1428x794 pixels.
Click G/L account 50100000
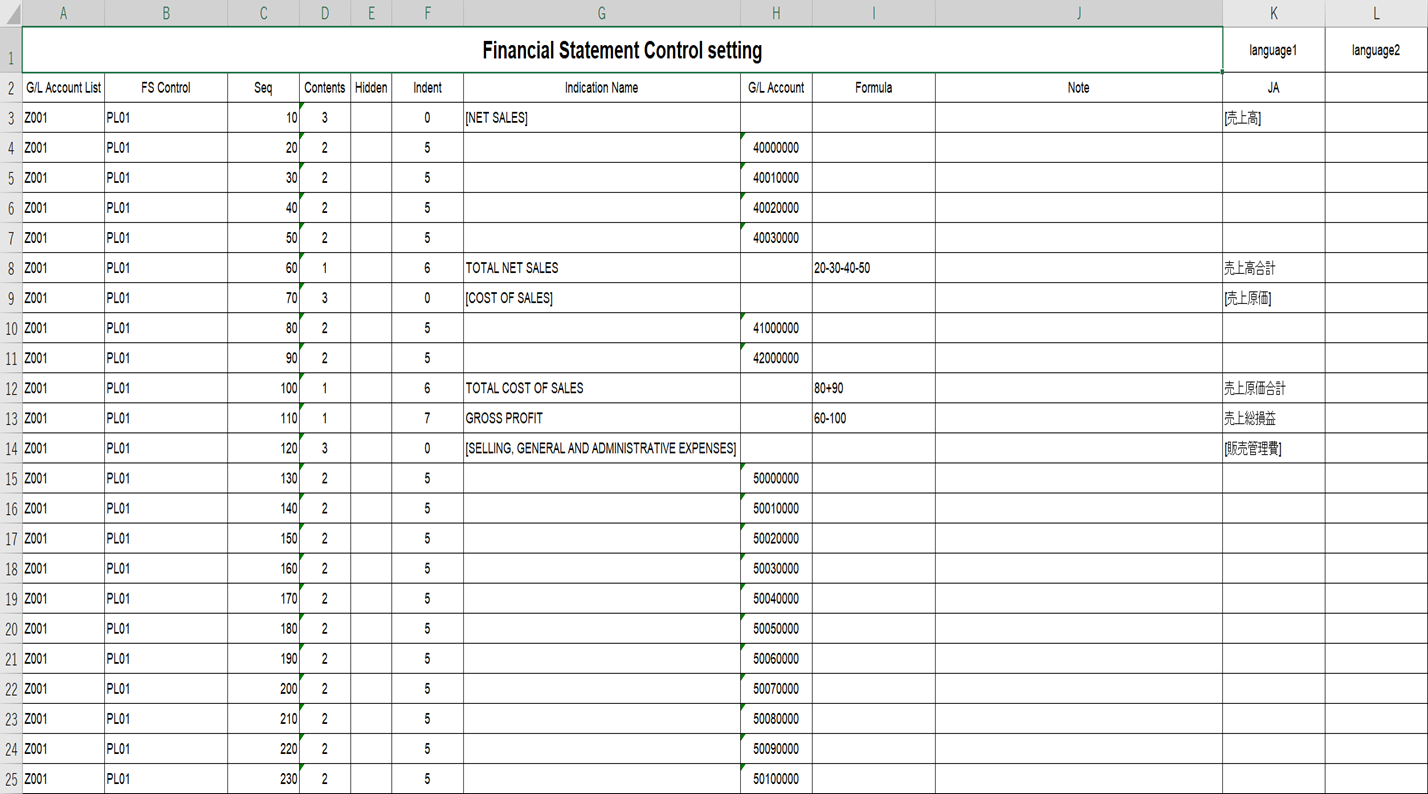(776, 778)
